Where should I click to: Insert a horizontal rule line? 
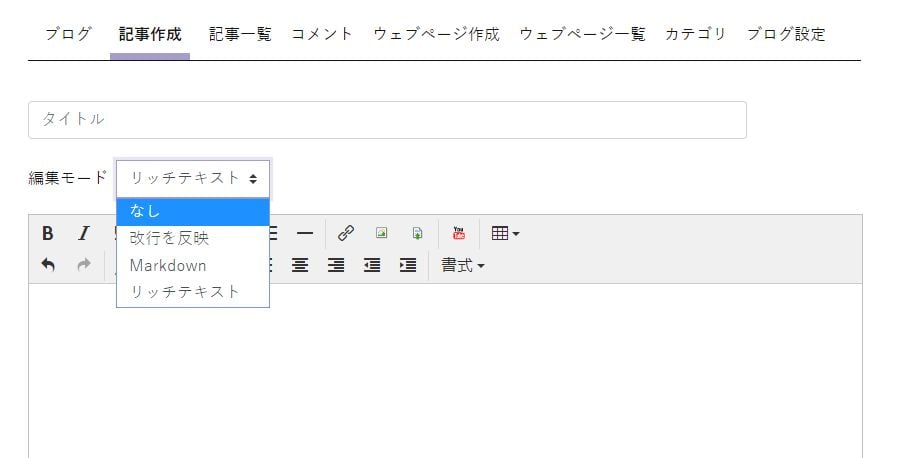coord(305,233)
